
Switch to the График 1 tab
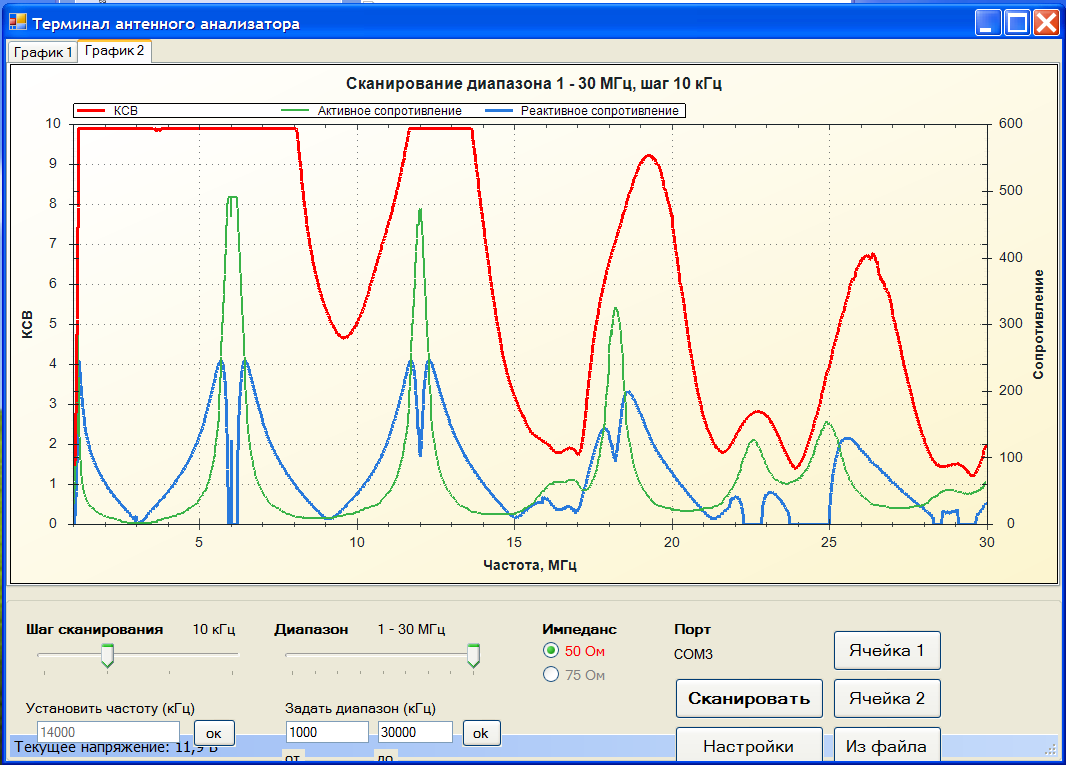(x=43, y=52)
